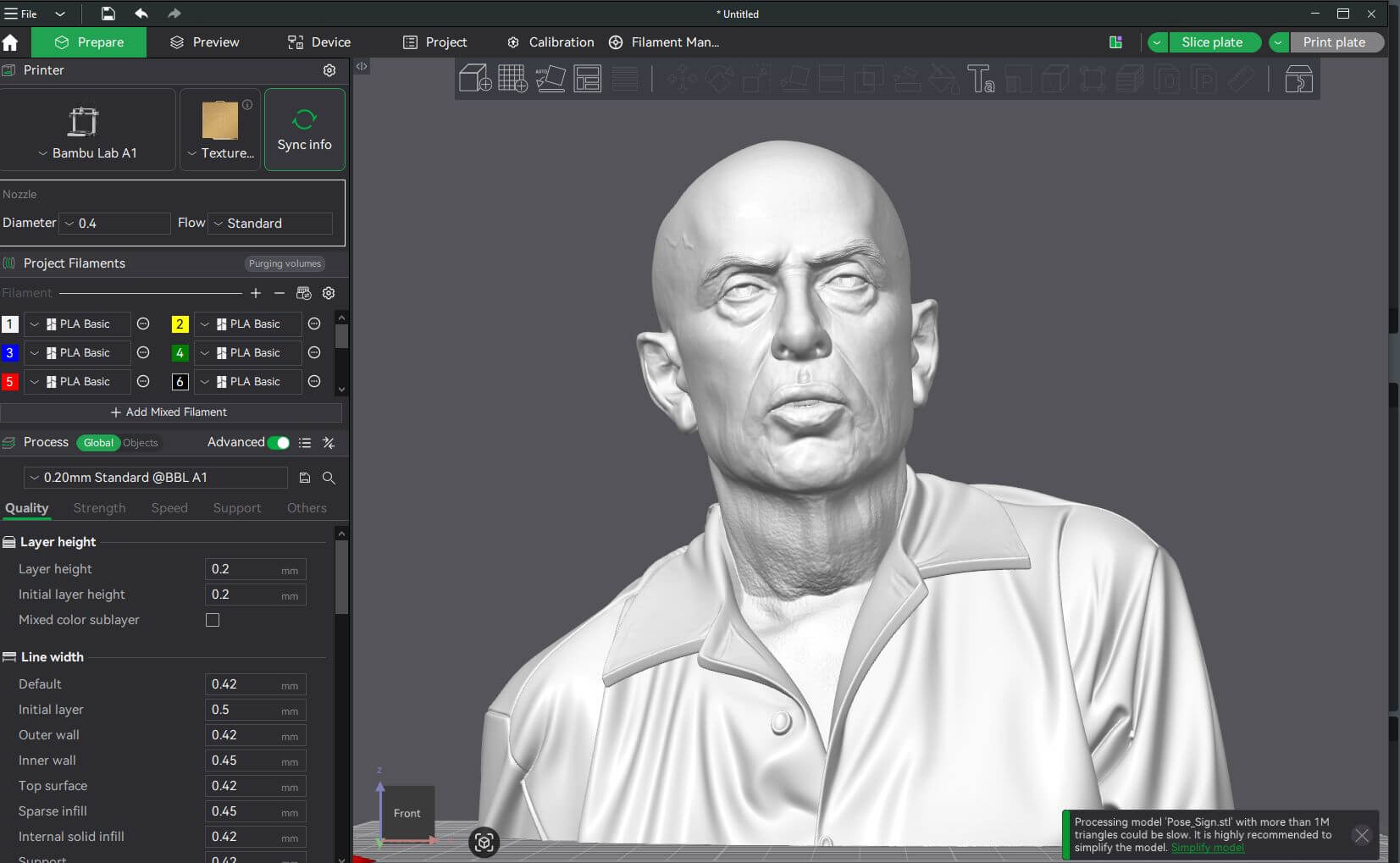Open the nozzle Diameter 0.4 dropdown
The image size is (1400, 863).
pos(116,224)
